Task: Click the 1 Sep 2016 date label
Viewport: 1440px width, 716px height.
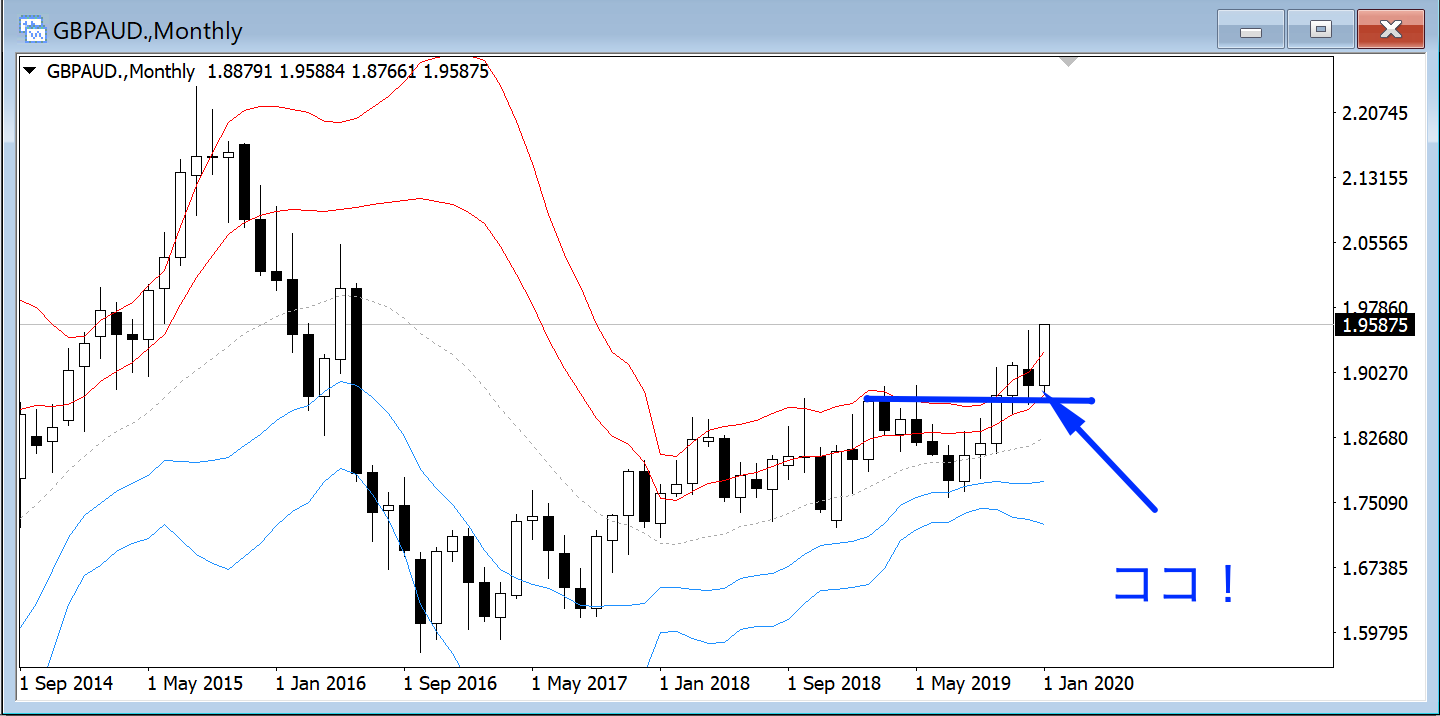Action: (450, 684)
